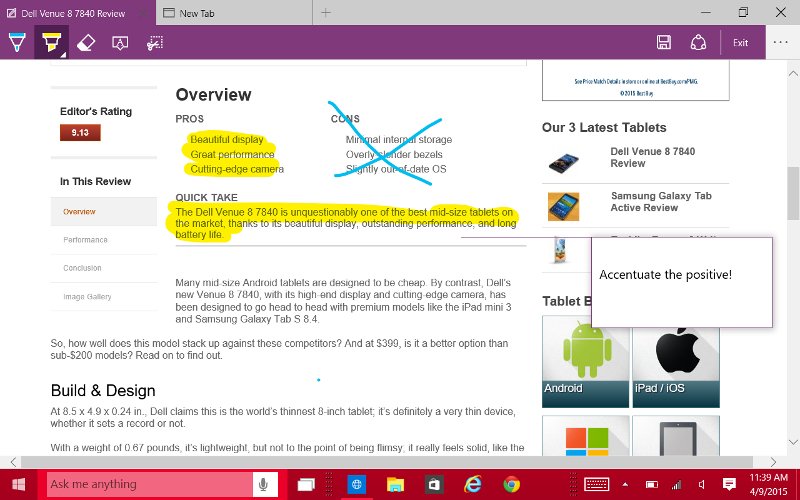Open the Windows Start menu
800x500 pixels.
click(x=18, y=484)
